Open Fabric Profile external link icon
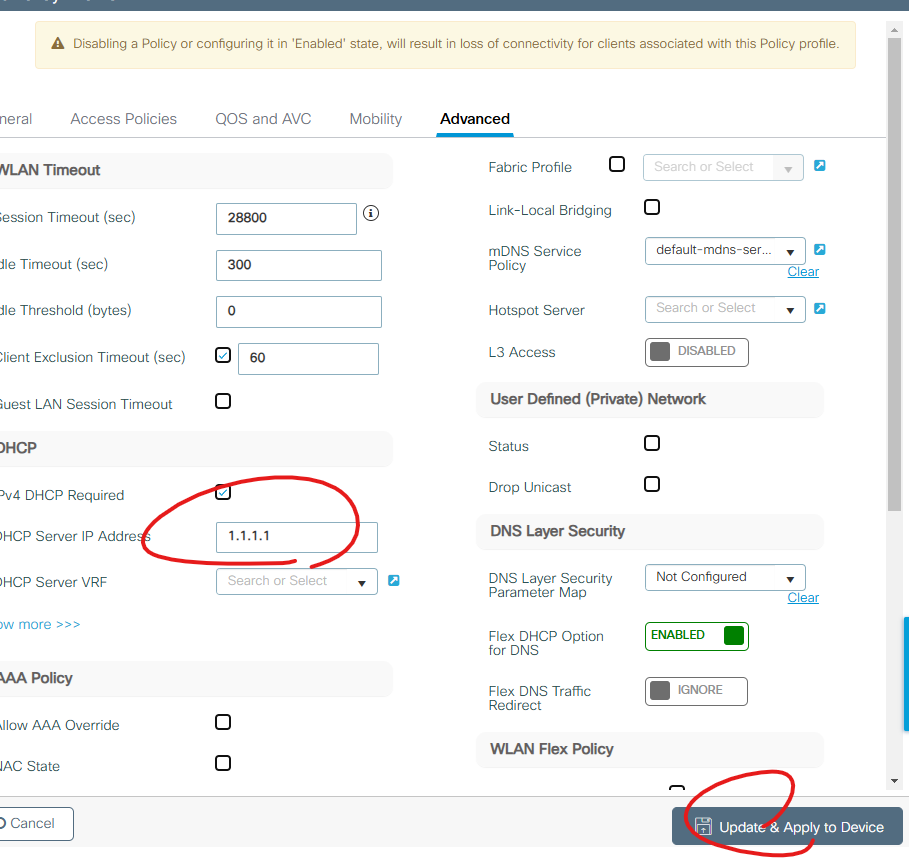909x859 pixels. (819, 166)
